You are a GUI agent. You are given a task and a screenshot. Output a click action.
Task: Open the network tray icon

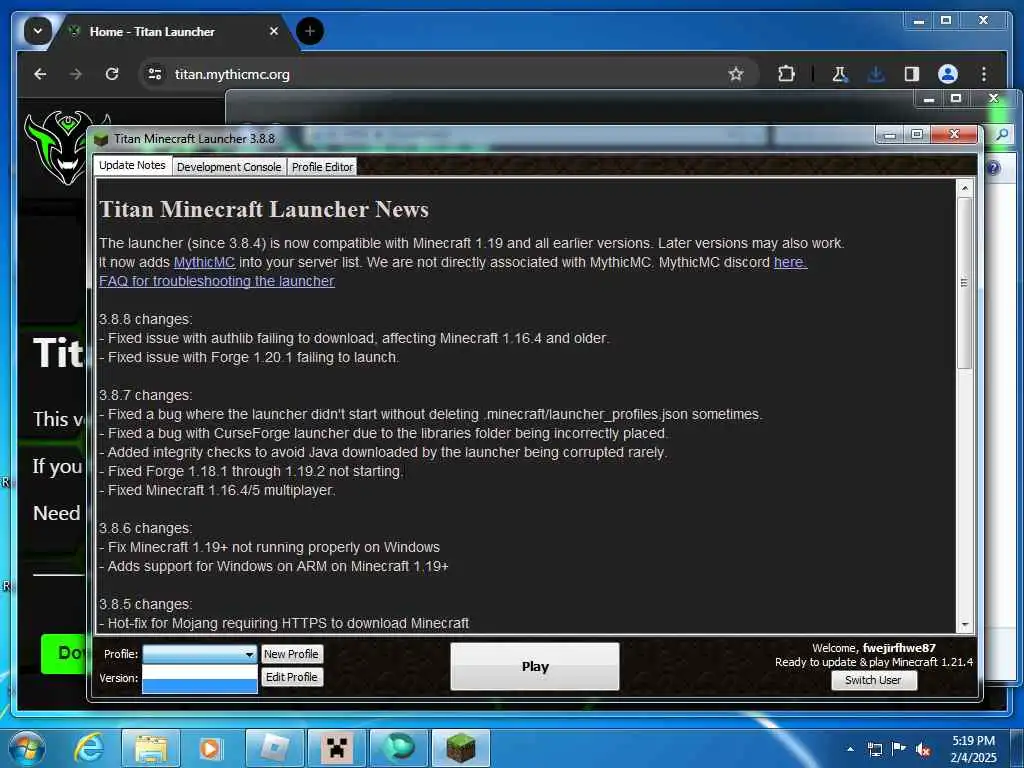(874, 749)
